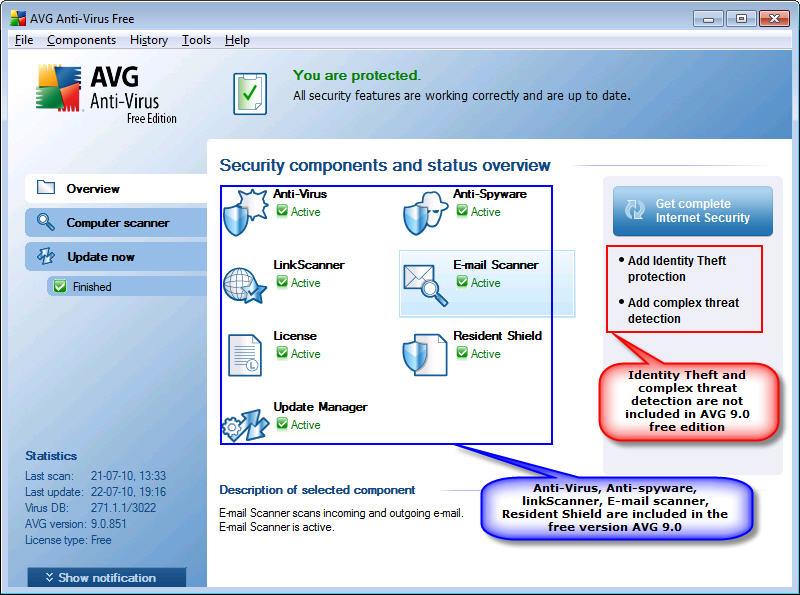
Task: Open the Computer scanner section
Action: coord(116,222)
